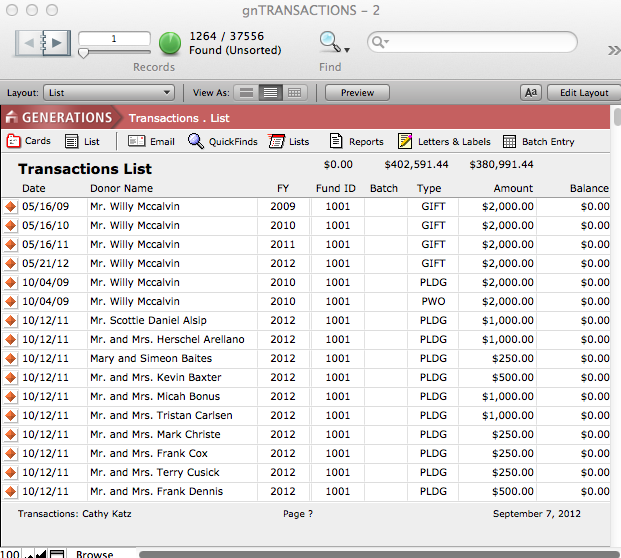Expand the Find dropdown arrow
The width and height of the screenshot is (621, 558).
tap(347, 48)
